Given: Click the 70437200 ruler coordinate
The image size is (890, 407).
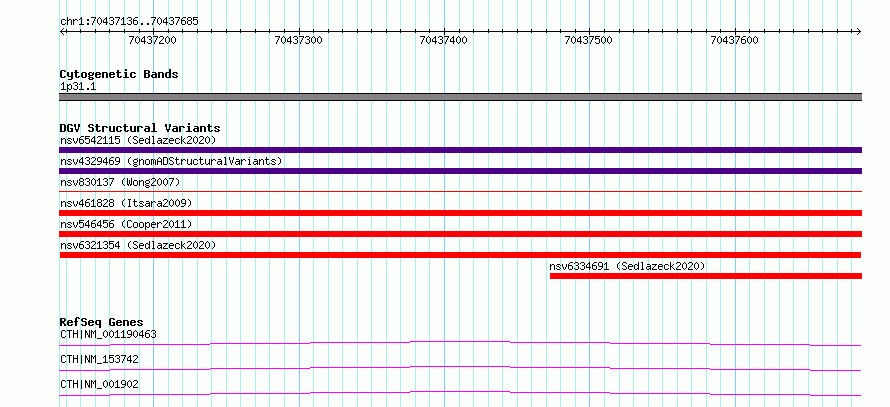Looking at the screenshot, I should [x=153, y=40].
